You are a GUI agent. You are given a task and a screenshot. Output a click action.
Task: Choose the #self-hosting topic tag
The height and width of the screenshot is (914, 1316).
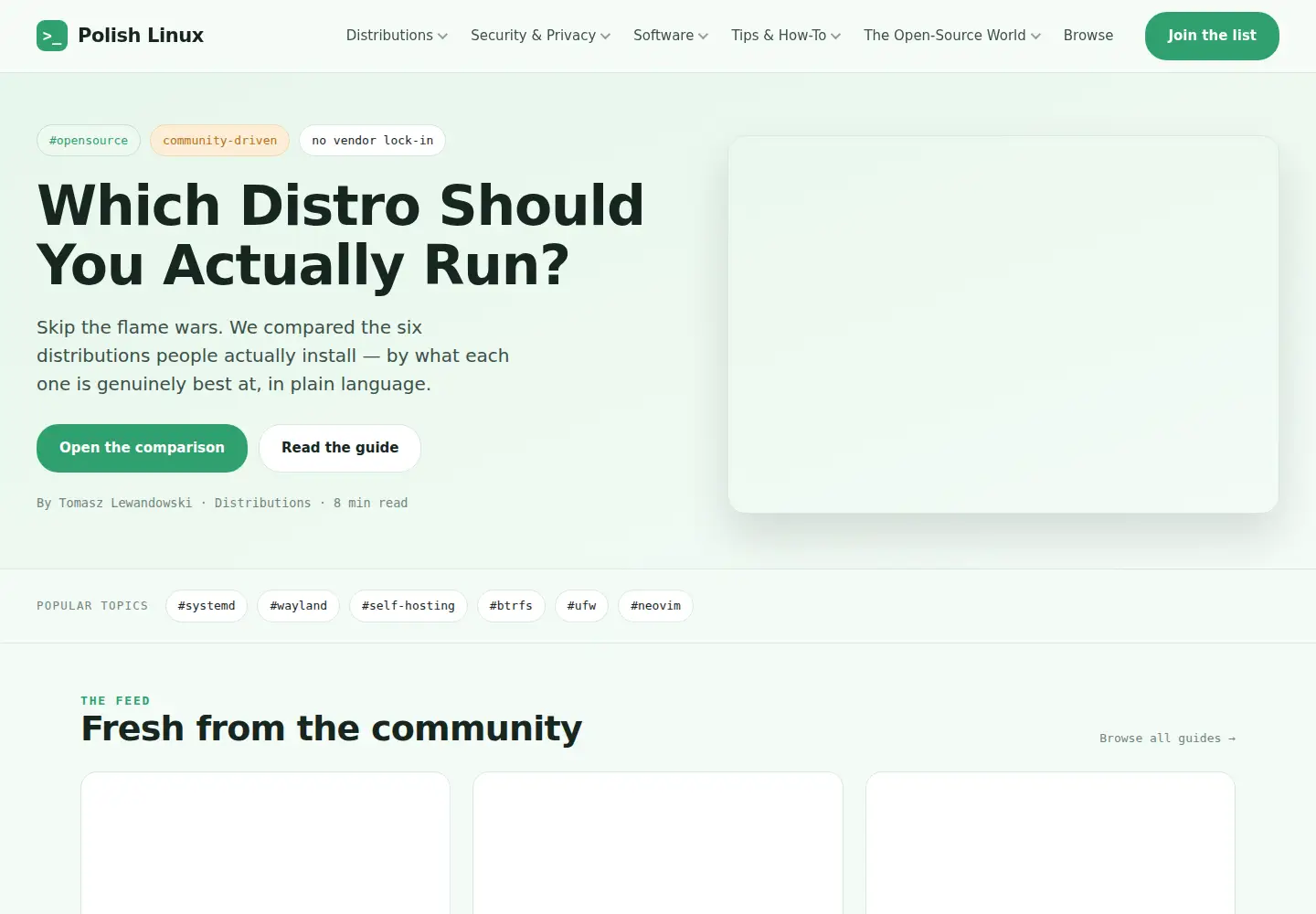coord(408,606)
